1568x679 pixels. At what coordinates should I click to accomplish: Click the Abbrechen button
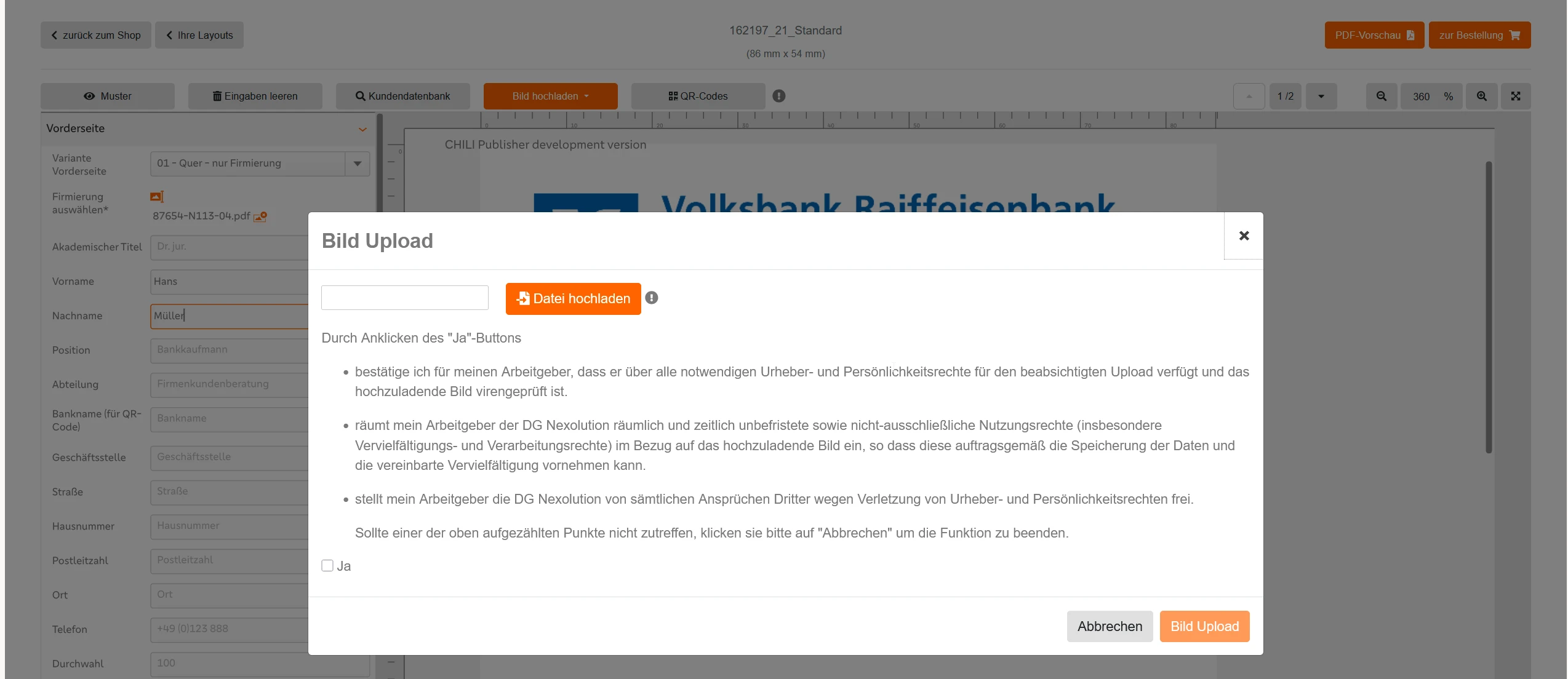click(x=1110, y=626)
